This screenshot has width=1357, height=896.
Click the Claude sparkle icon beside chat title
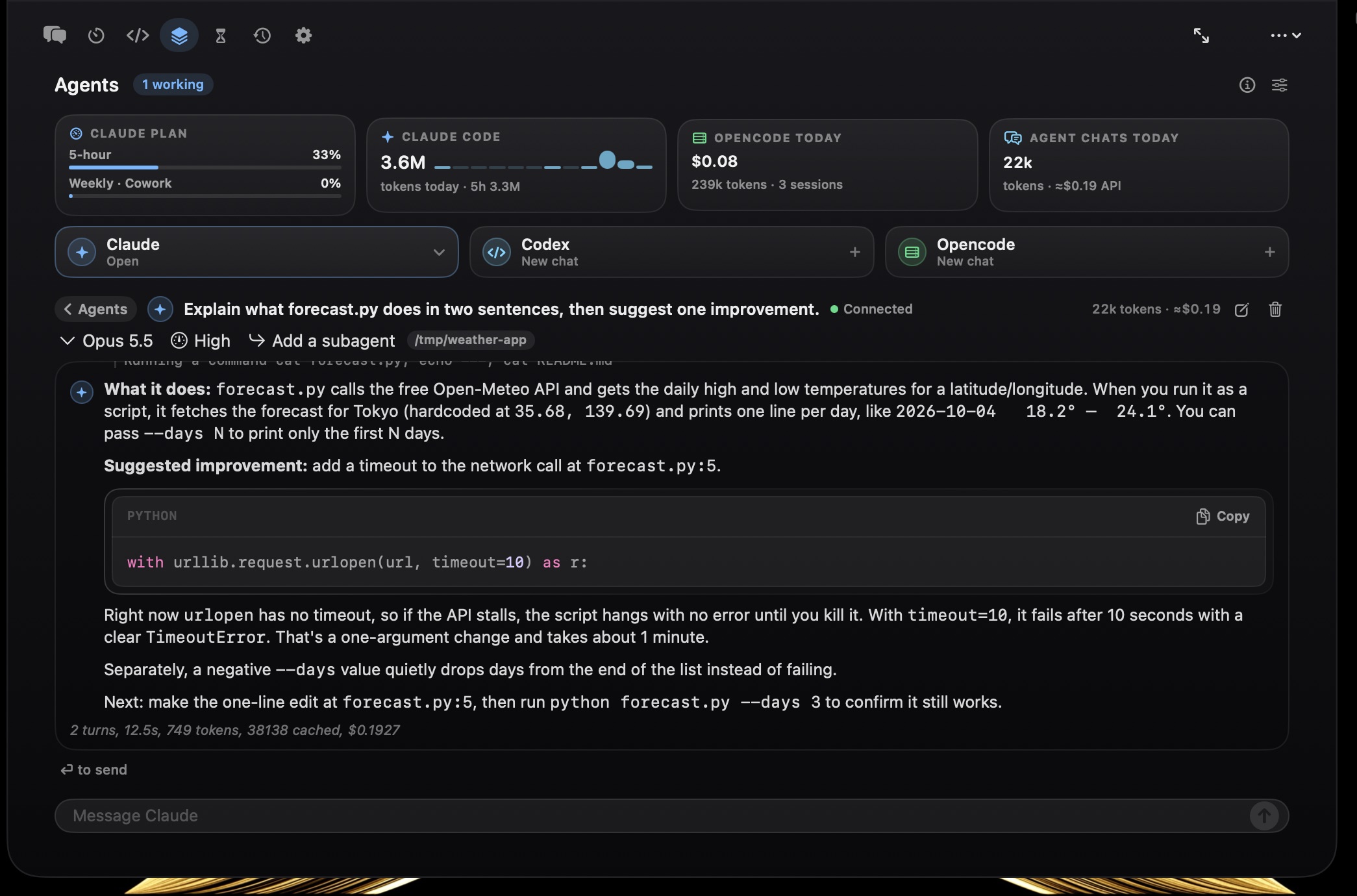(160, 310)
